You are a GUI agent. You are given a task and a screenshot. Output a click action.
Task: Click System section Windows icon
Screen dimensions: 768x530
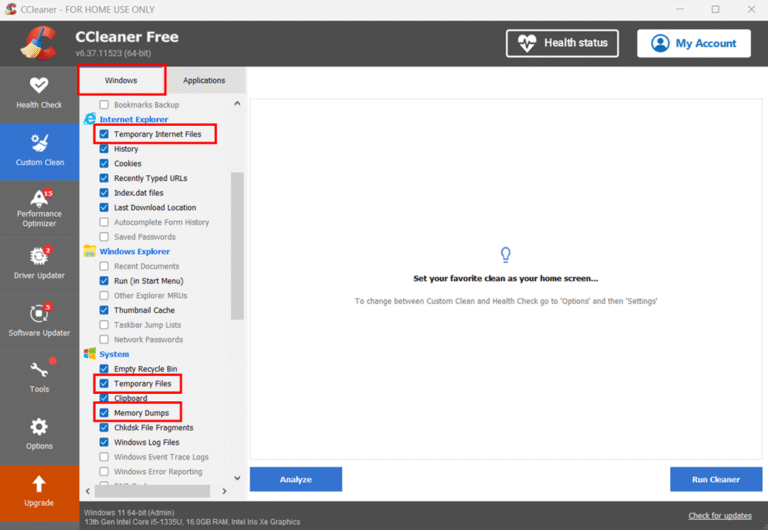pos(90,354)
